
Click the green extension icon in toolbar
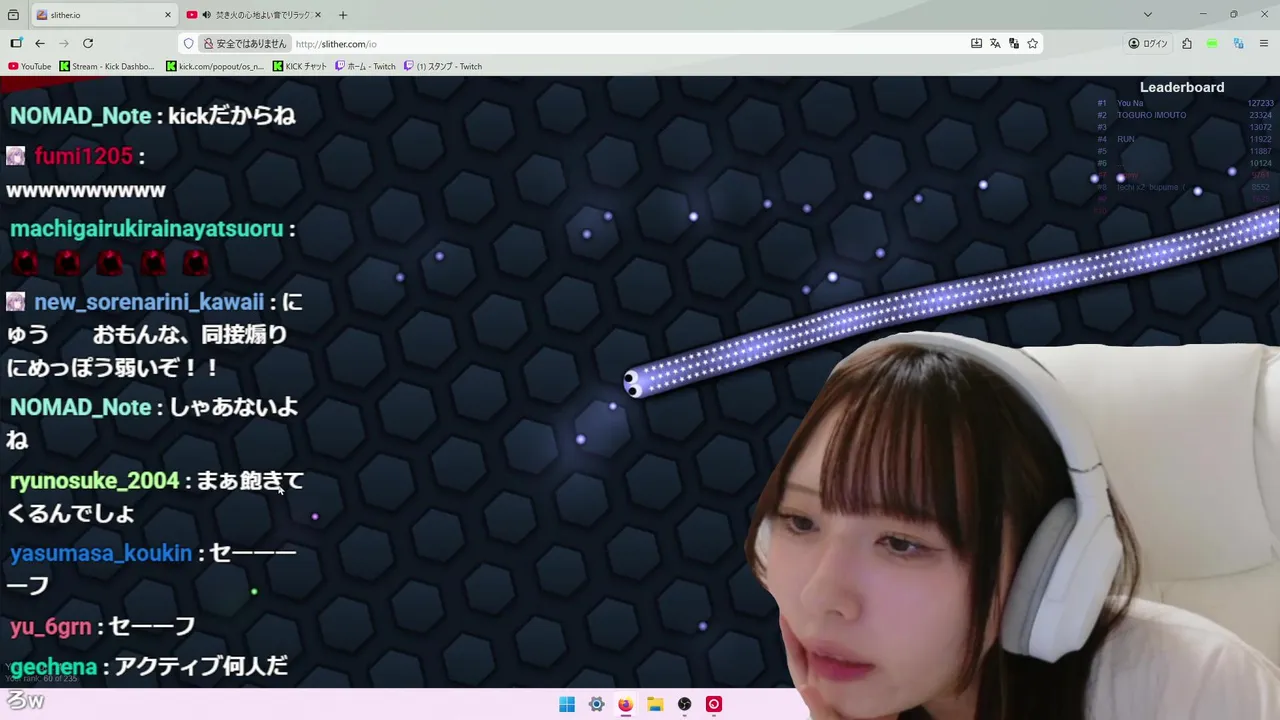[x=1212, y=43]
